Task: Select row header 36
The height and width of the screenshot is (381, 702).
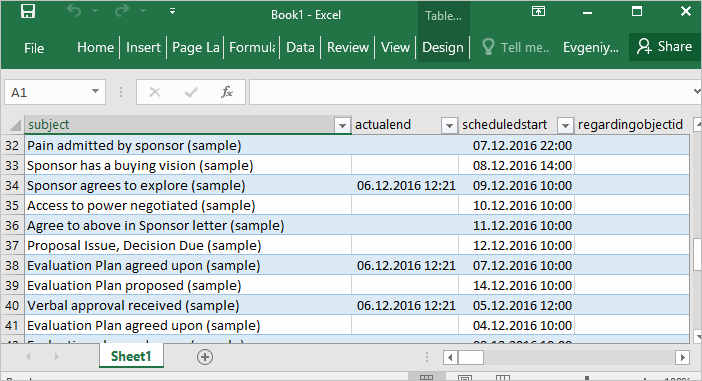Action: tap(12, 225)
